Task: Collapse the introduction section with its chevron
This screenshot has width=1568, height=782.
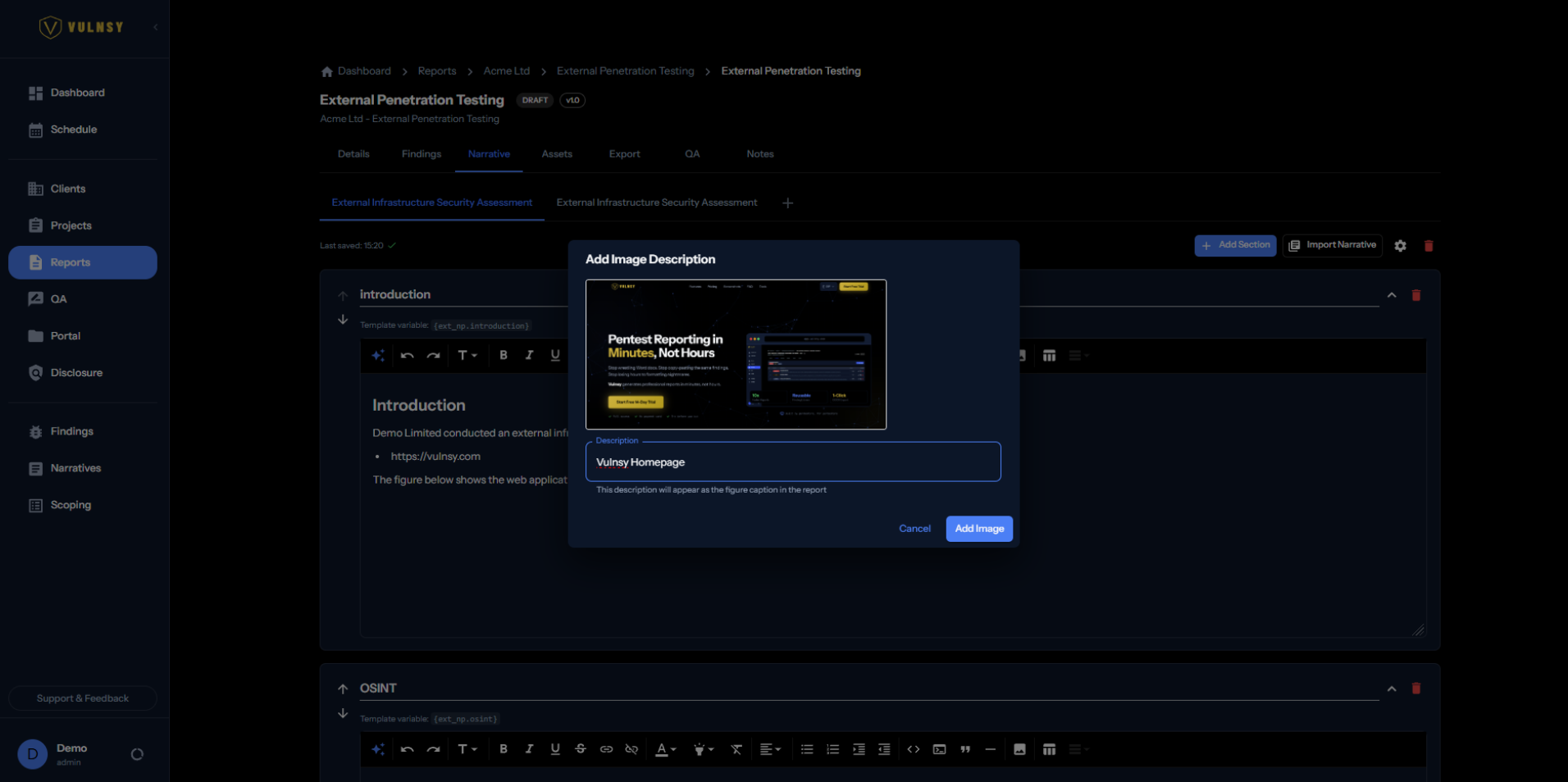Action: pos(1392,295)
